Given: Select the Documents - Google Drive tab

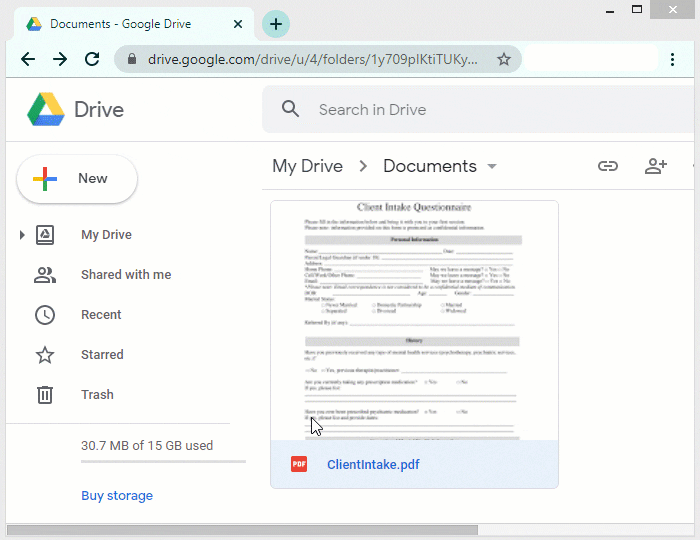Looking at the screenshot, I should [134, 24].
